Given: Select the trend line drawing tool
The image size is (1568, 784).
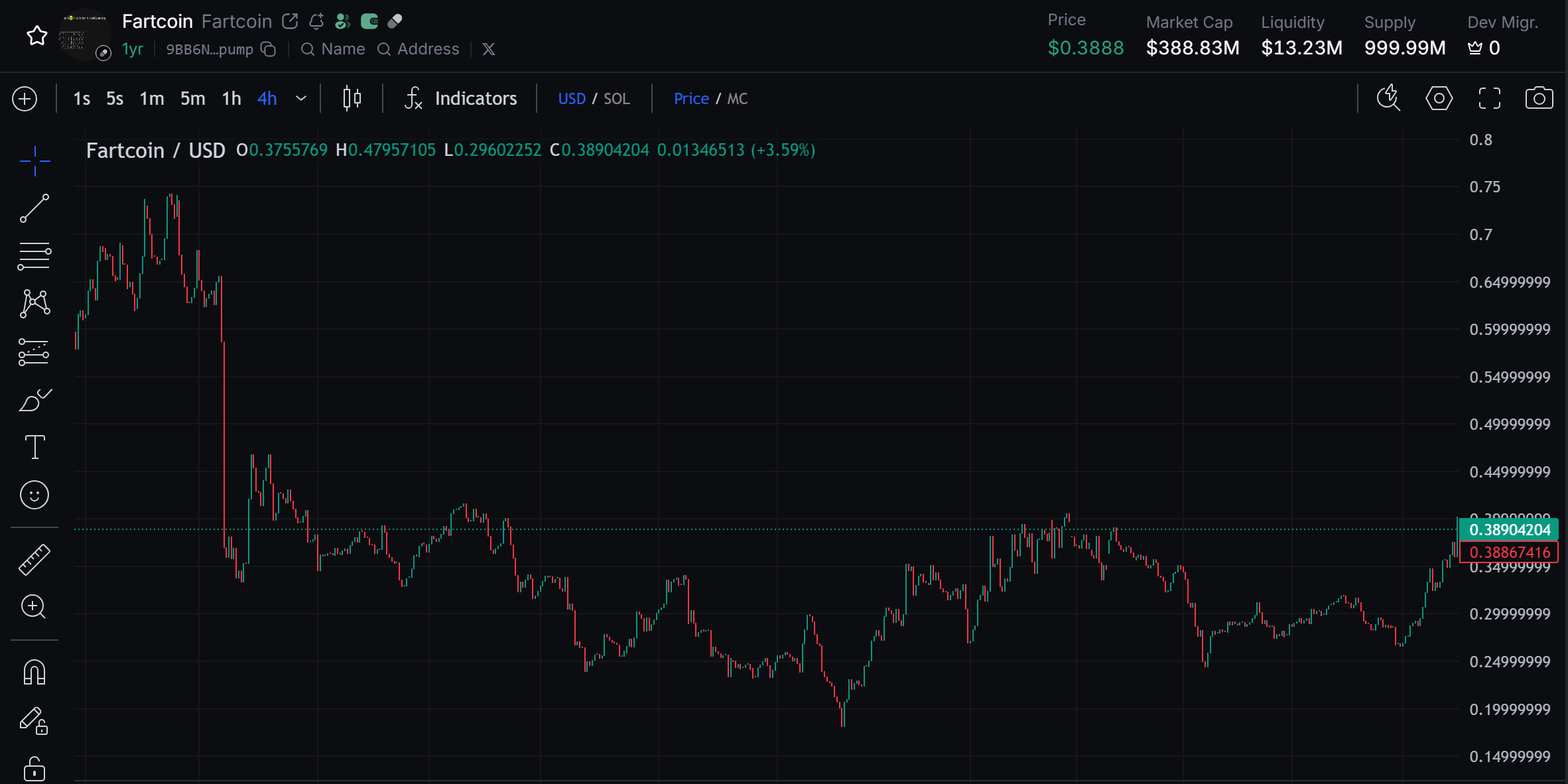Looking at the screenshot, I should pos(34,208).
